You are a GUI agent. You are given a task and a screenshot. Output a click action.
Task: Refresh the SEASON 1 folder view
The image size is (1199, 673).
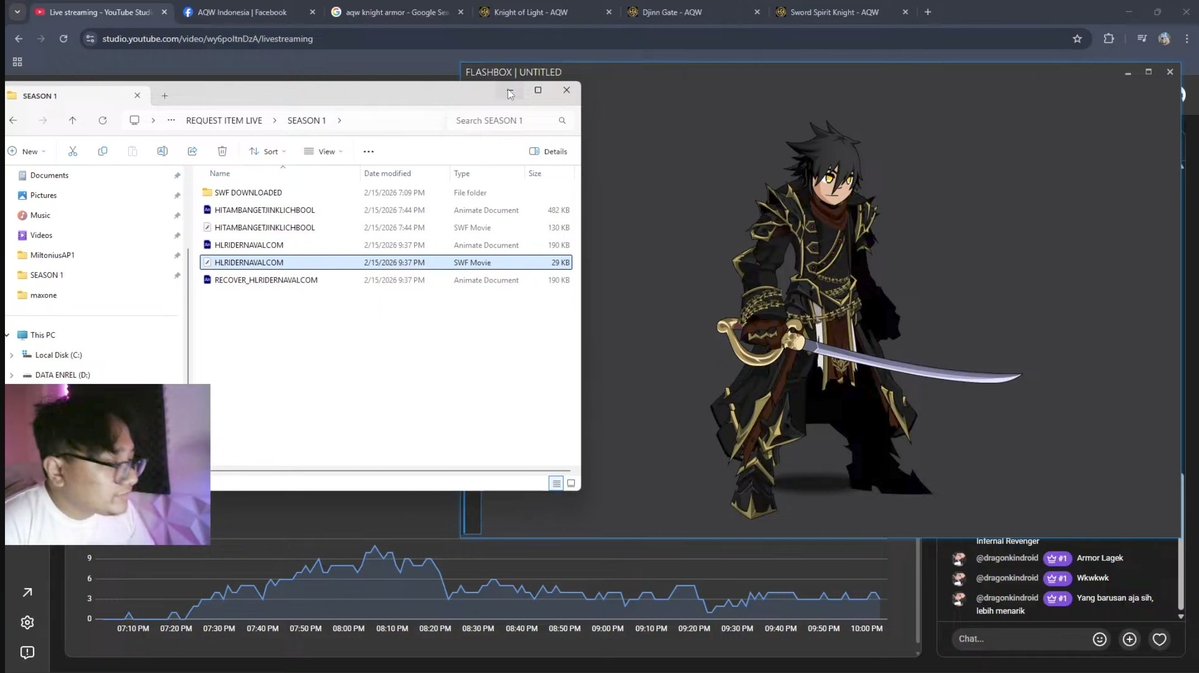(102, 120)
